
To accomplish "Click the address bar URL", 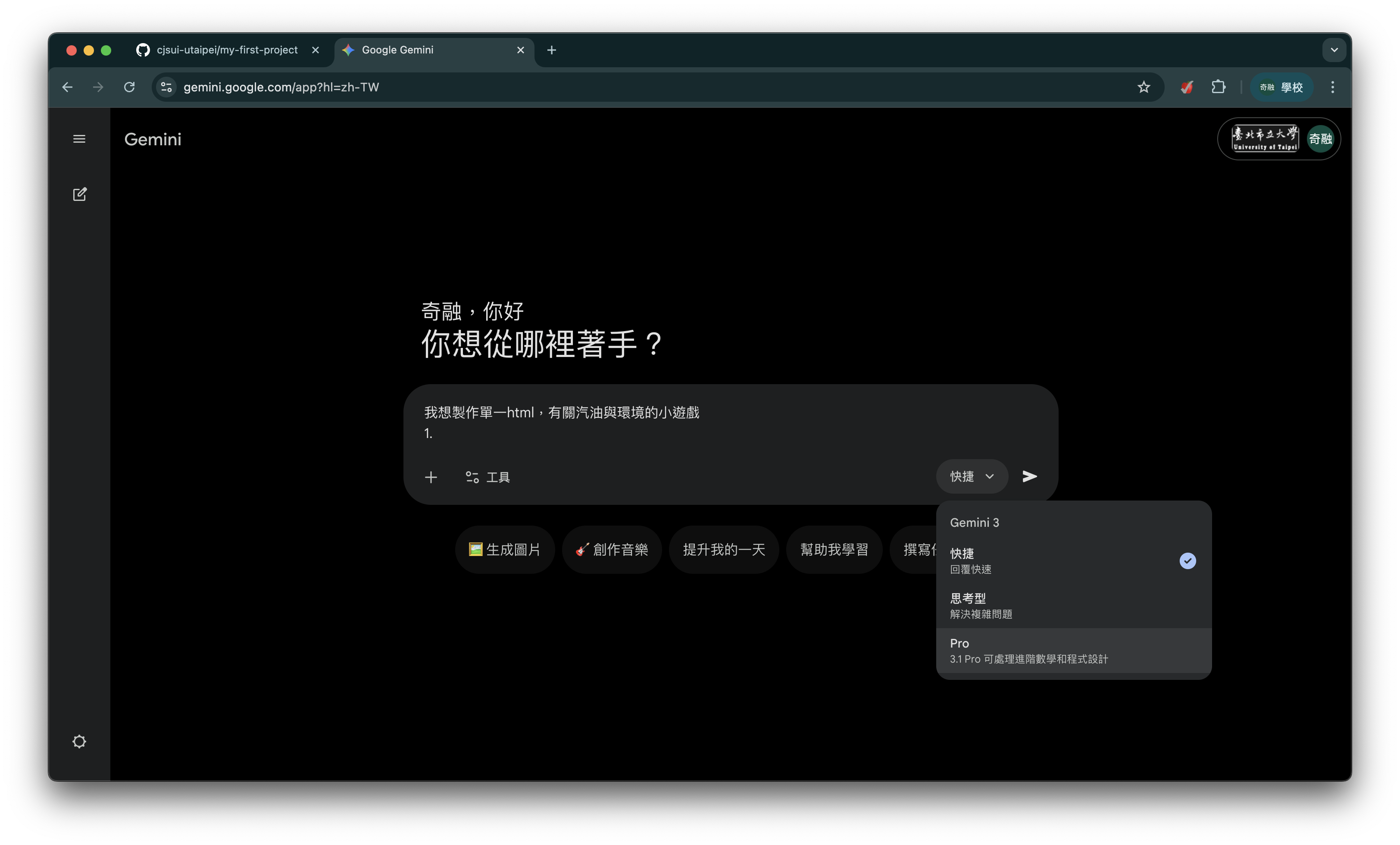I will pos(281,87).
